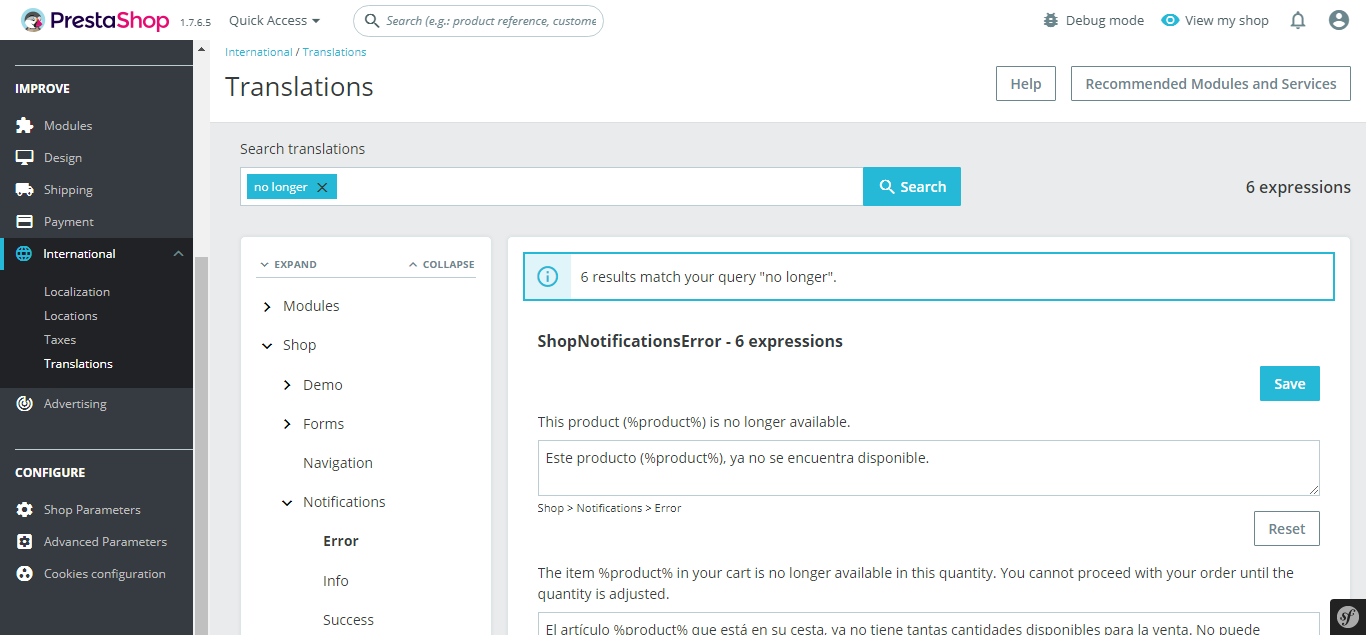The image size is (1366, 635).
Task: Click the International breadcrumb link
Action: point(258,52)
